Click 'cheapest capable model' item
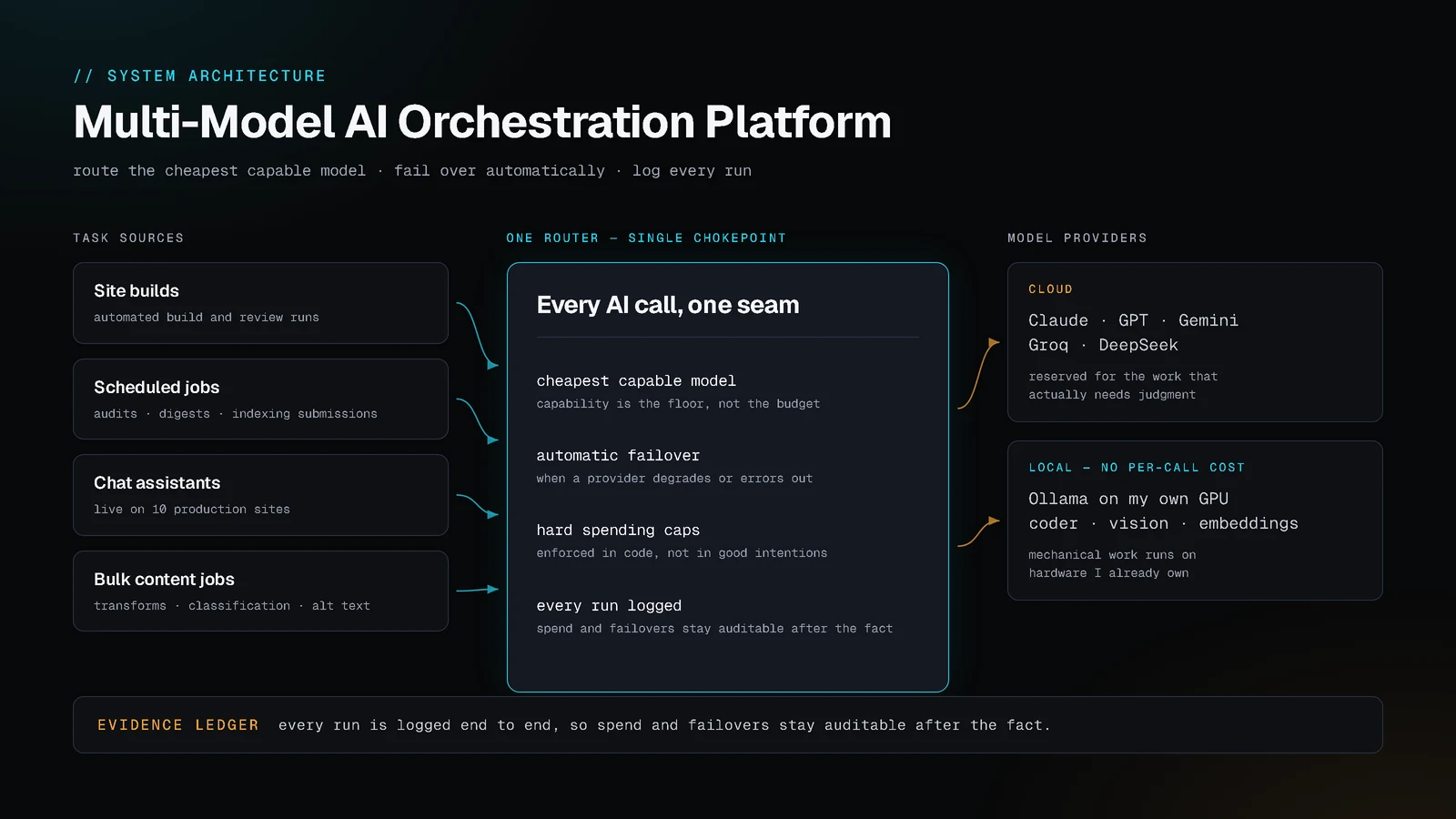The height and width of the screenshot is (819, 1456). (x=636, y=381)
